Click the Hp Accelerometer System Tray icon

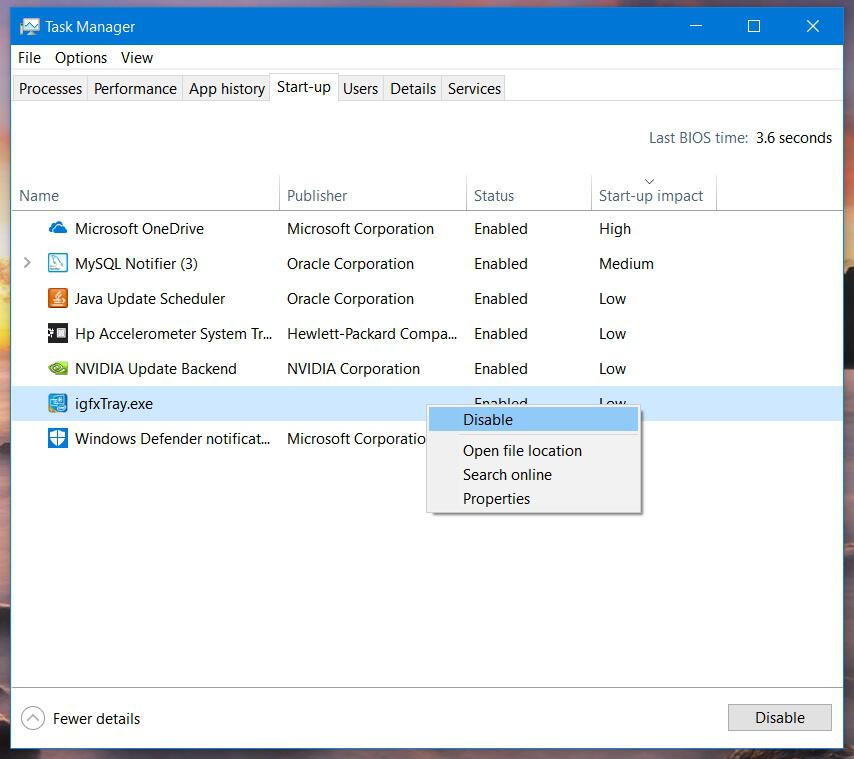click(58, 333)
